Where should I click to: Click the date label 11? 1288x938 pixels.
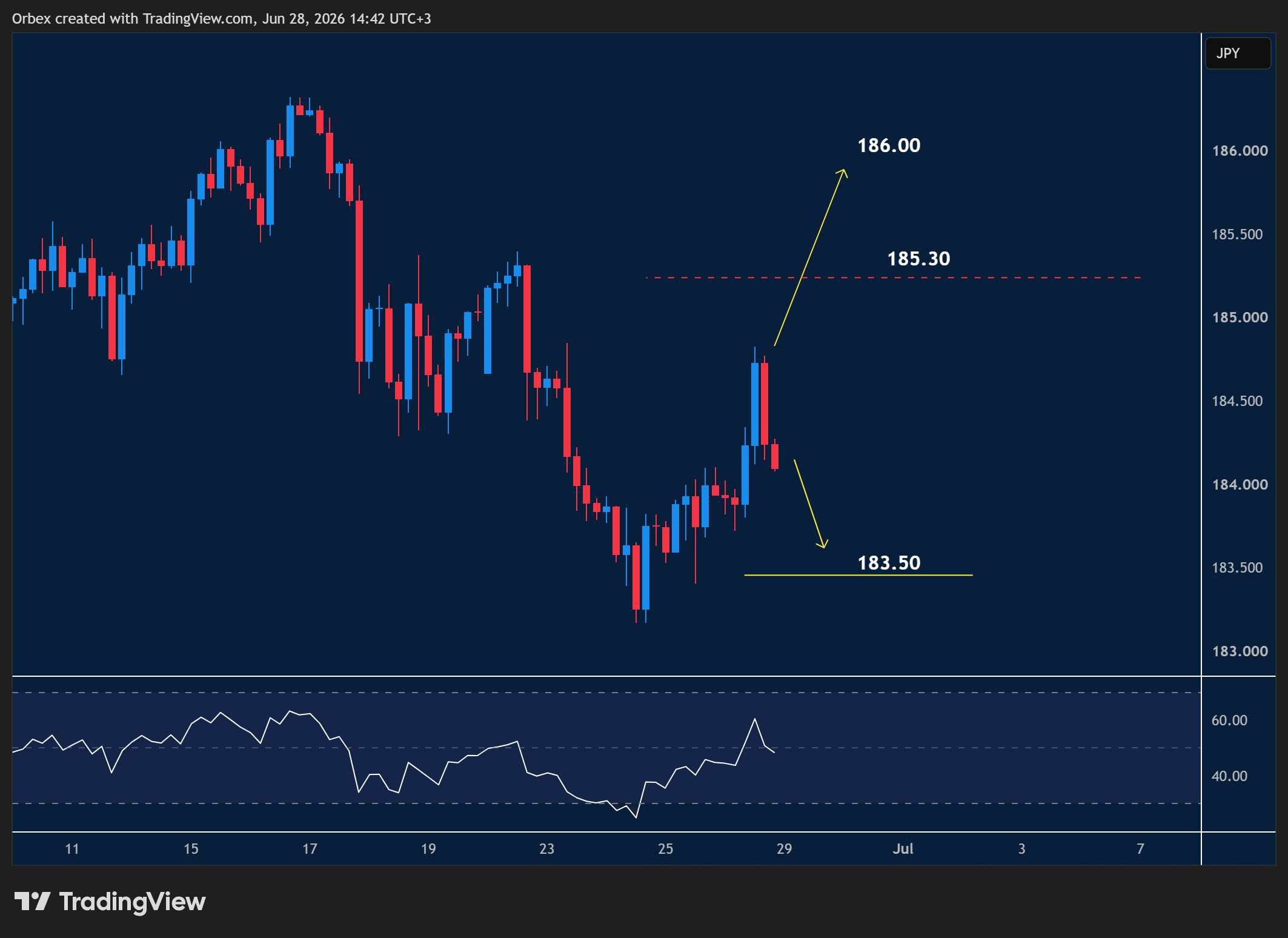coord(72,849)
